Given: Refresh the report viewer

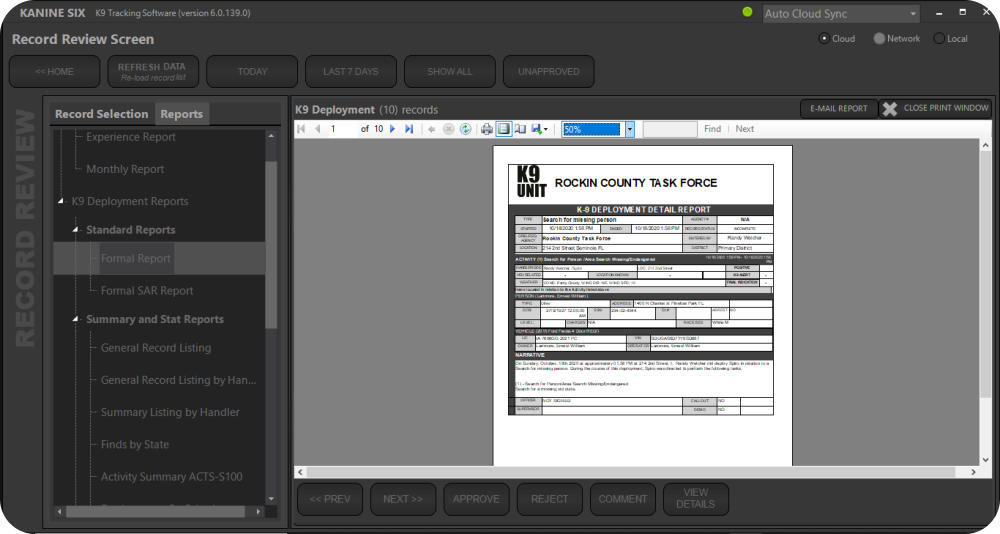Looking at the screenshot, I should pos(466,129).
